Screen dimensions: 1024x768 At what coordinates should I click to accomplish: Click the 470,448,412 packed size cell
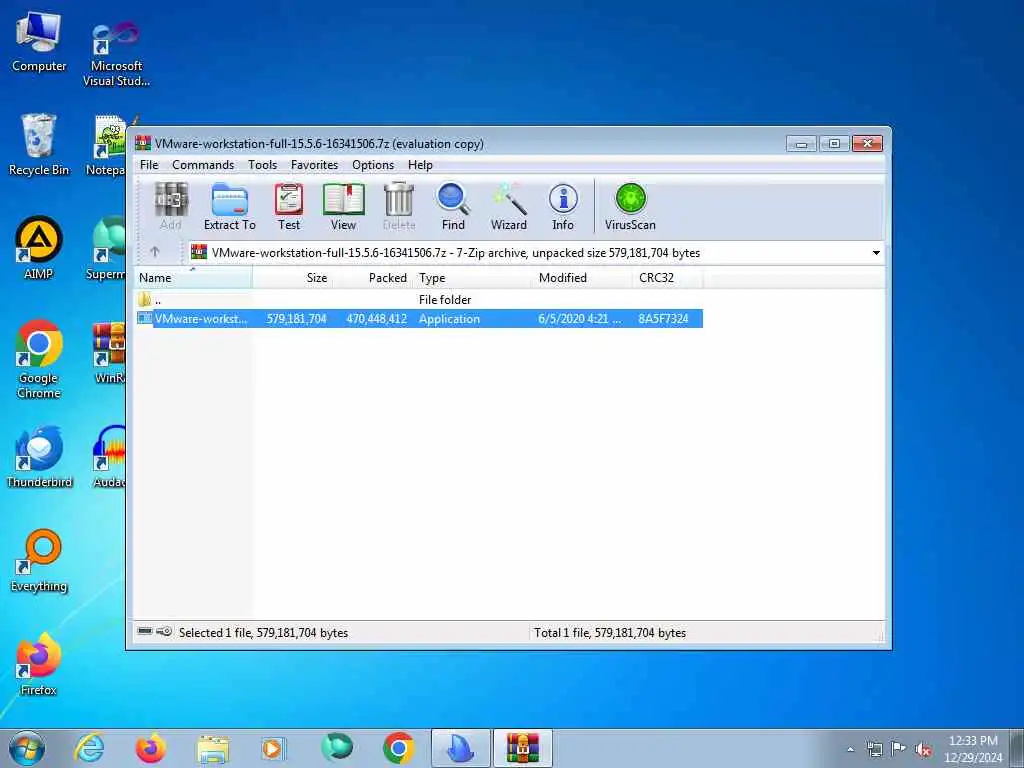coord(376,319)
